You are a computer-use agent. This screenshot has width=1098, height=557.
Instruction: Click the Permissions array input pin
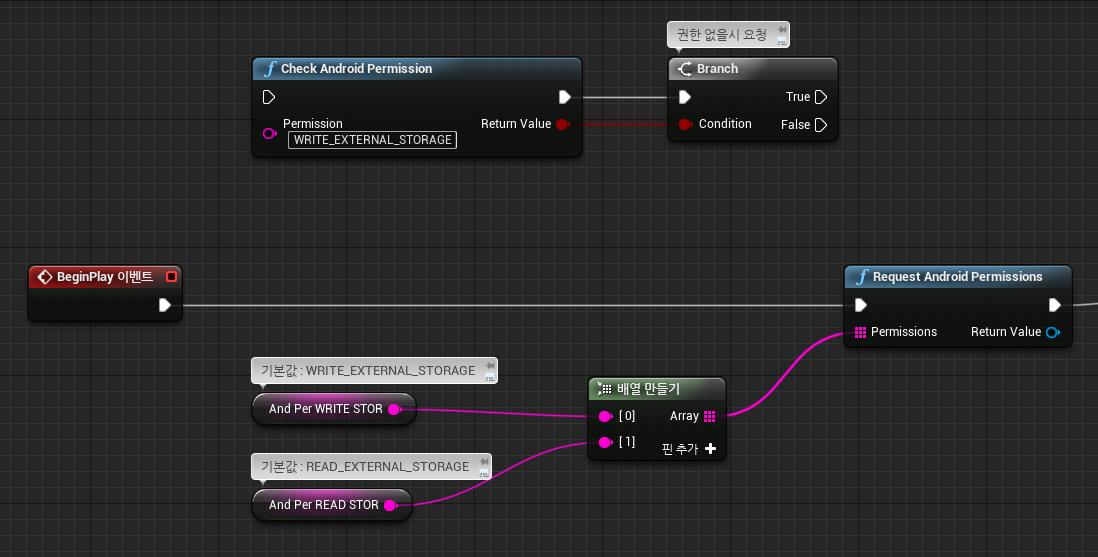861,332
